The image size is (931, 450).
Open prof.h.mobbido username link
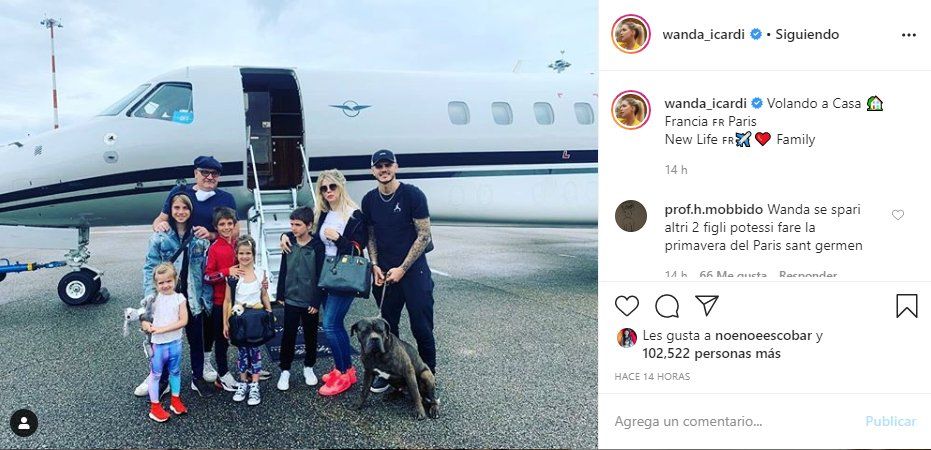714,210
